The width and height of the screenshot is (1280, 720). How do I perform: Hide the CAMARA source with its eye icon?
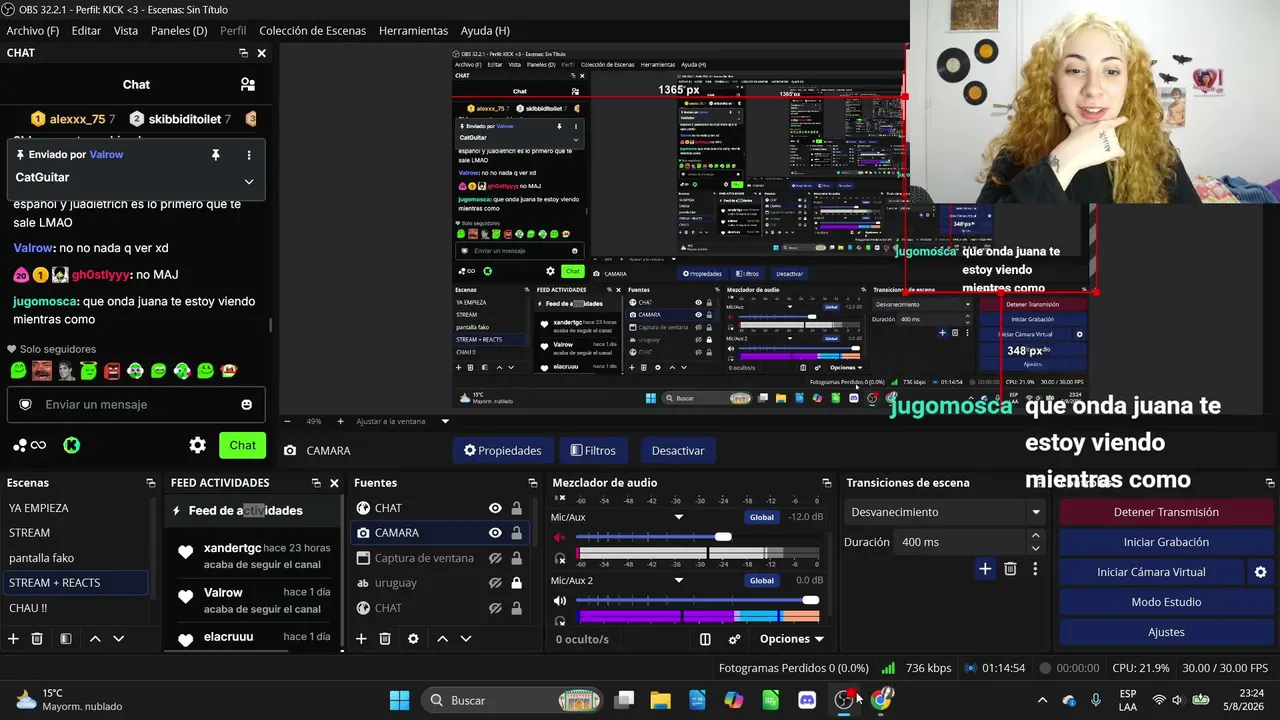click(x=495, y=533)
